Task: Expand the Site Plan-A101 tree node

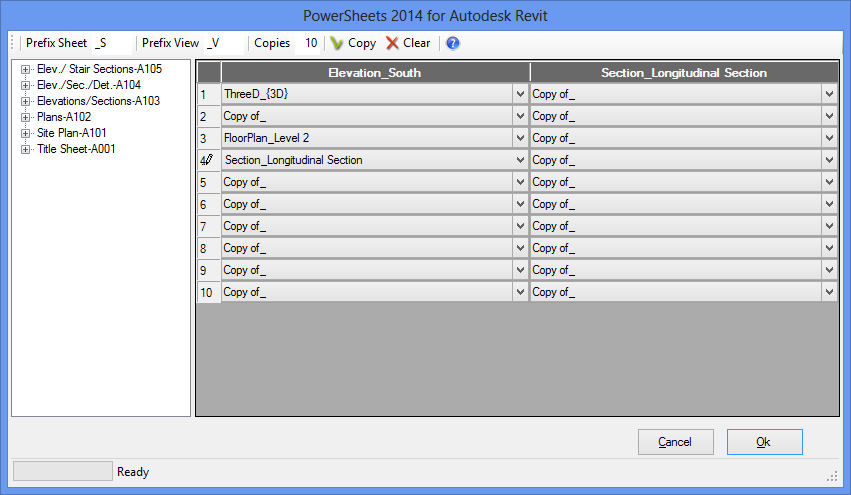Action: click(x=25, y=133)
